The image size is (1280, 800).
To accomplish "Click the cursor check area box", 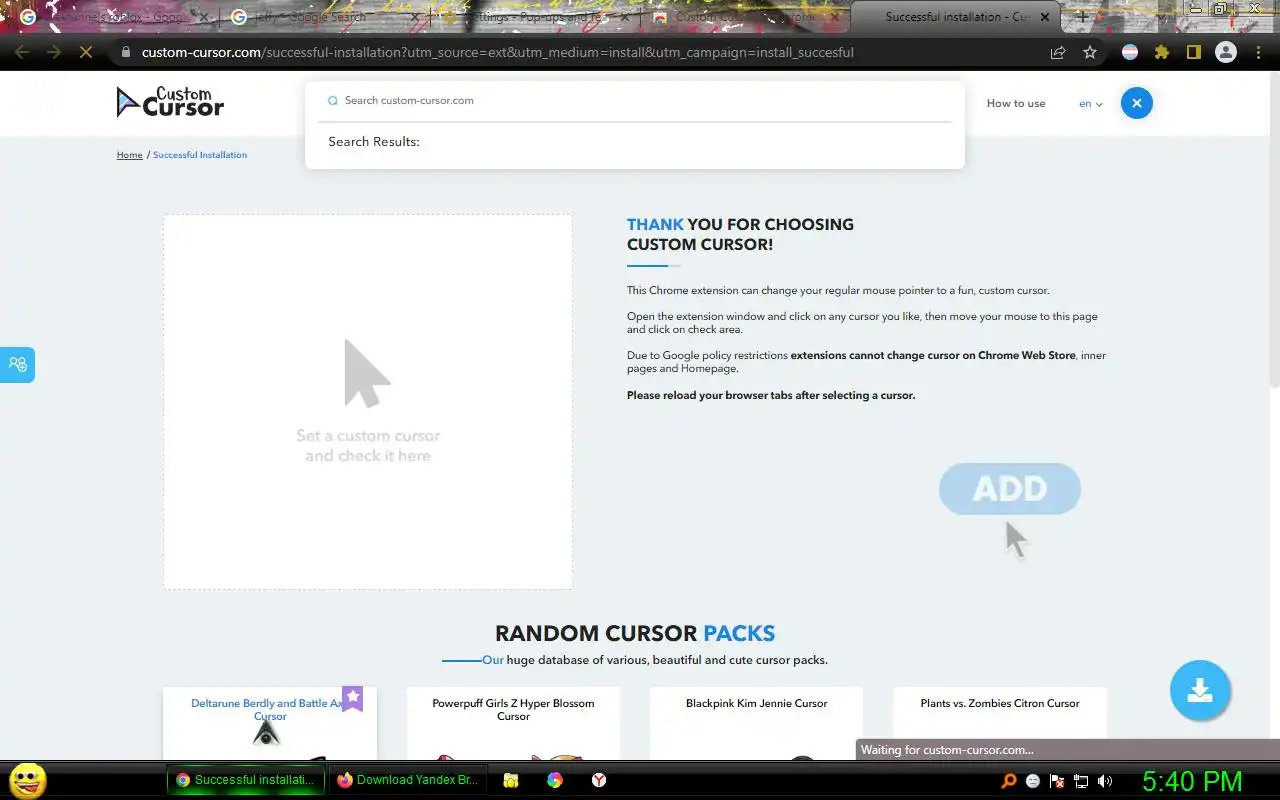I will click(368, 401).
